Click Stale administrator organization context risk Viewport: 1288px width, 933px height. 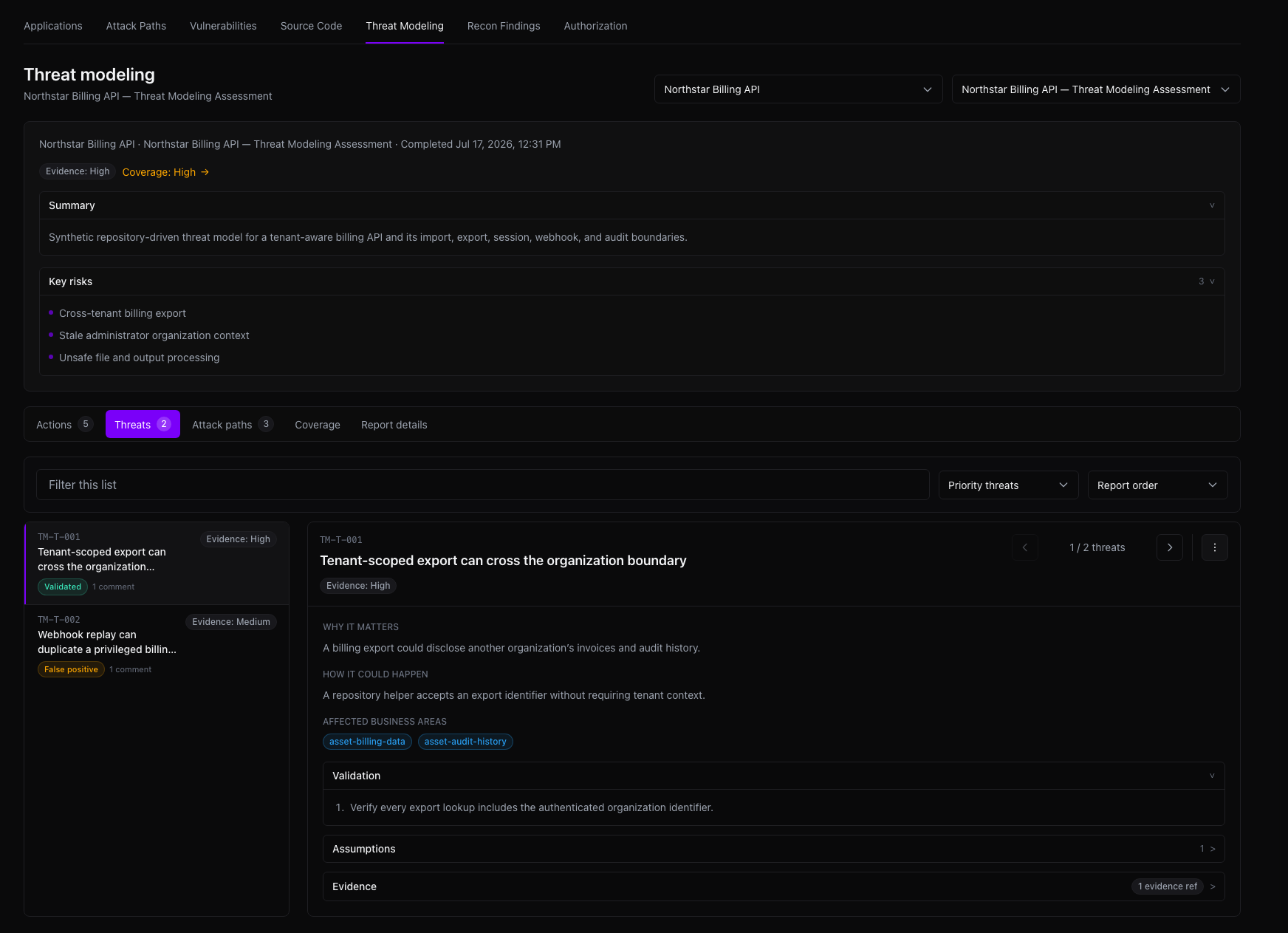[154, 335]
